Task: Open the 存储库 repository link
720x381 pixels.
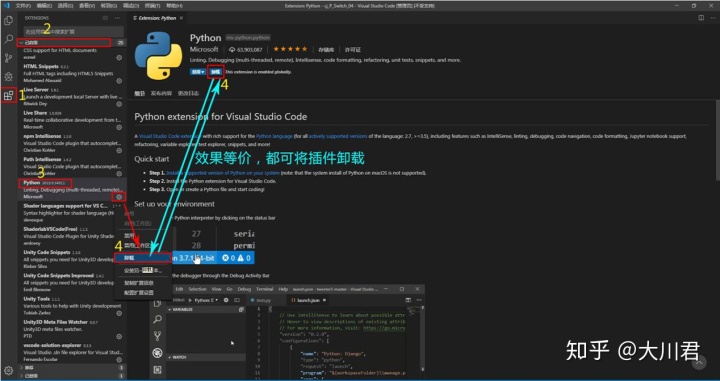Action: tap(326, 50)
